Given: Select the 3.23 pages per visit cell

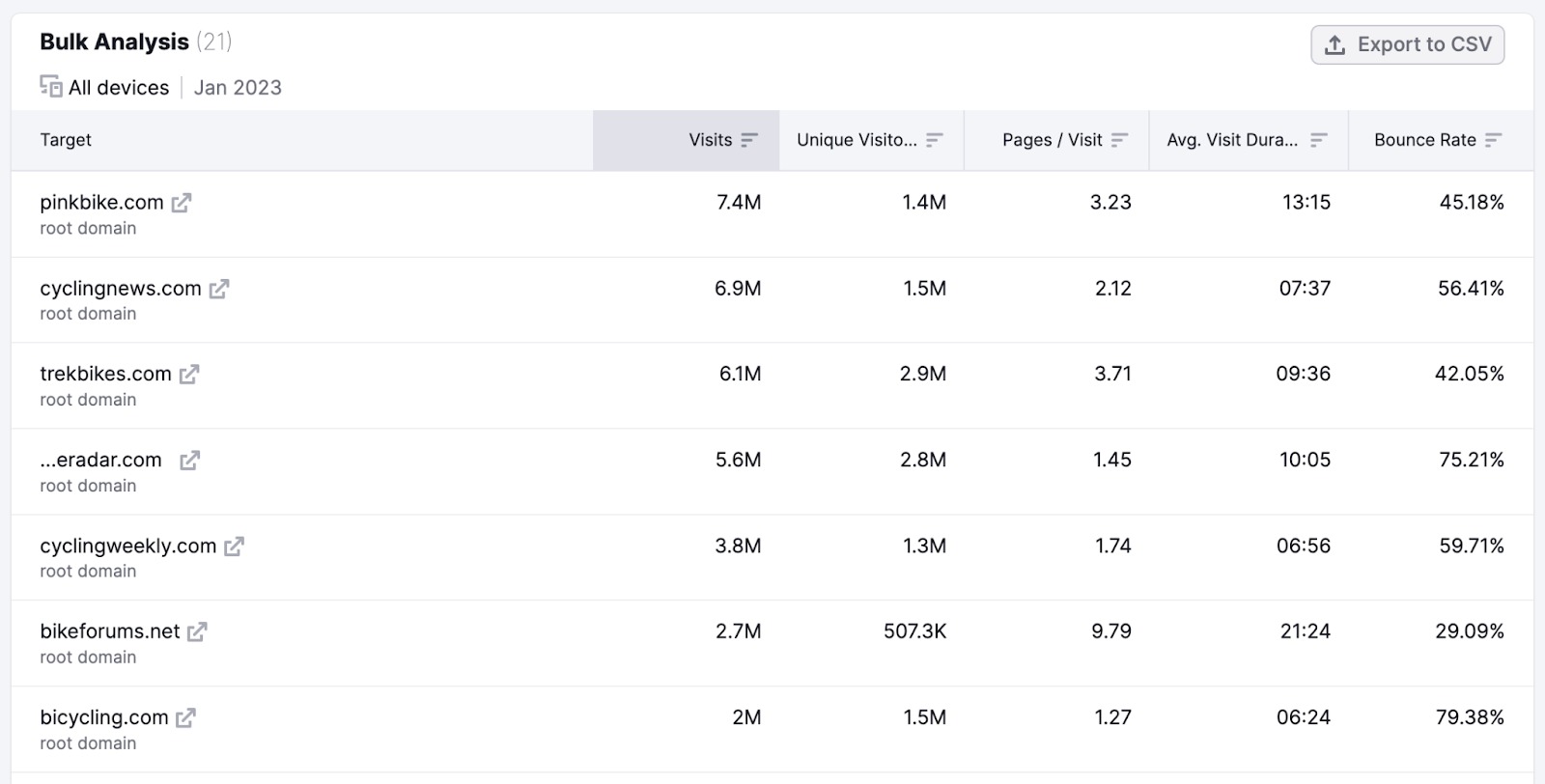Looking at the screenshot, I should pyautogui.click(x=1110, y=203).
